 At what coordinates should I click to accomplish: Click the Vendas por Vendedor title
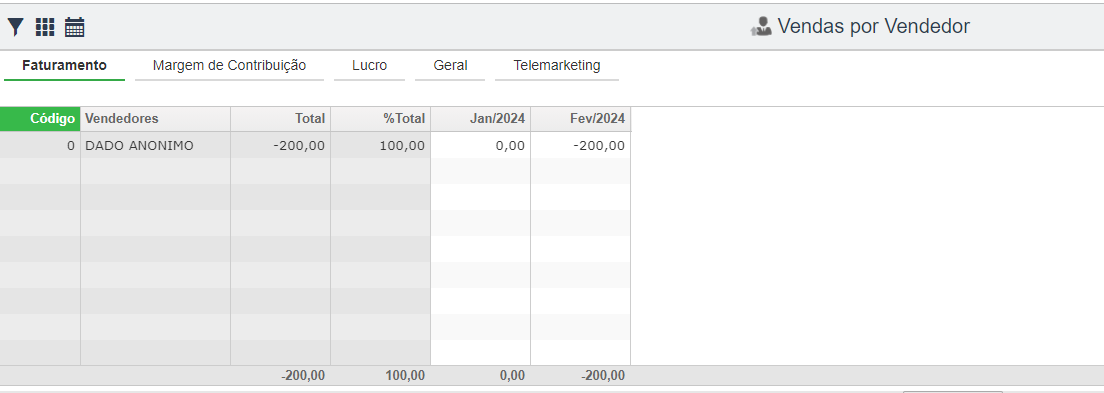873,27
